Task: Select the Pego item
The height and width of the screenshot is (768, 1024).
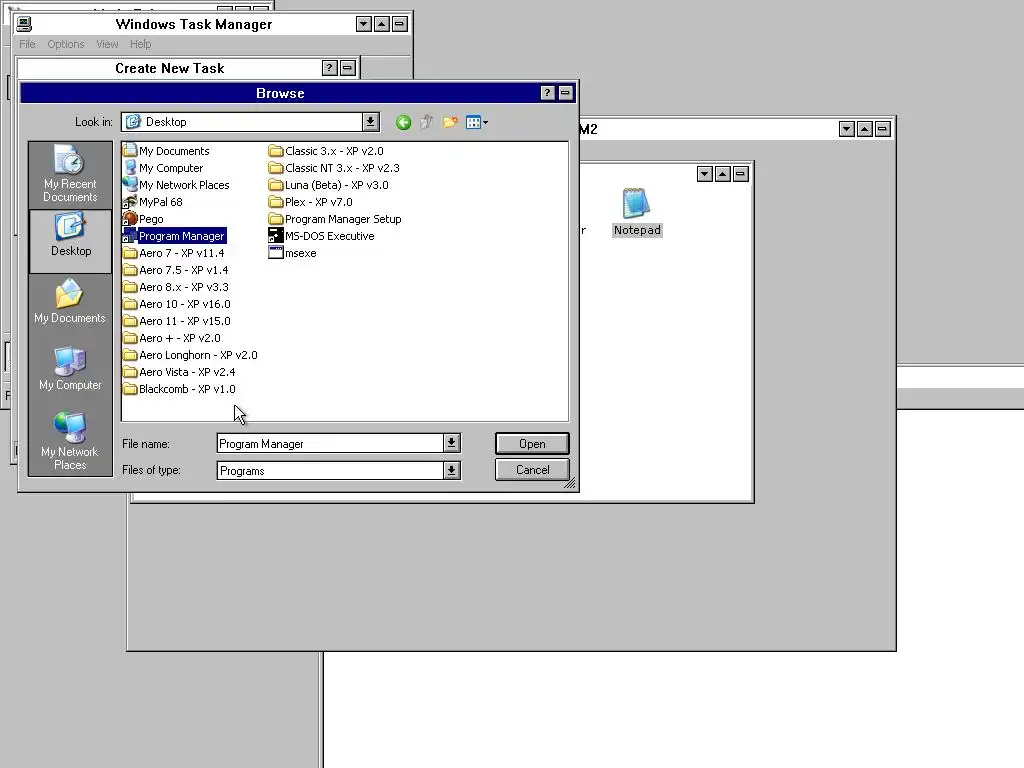Action: tap(144, 219)
